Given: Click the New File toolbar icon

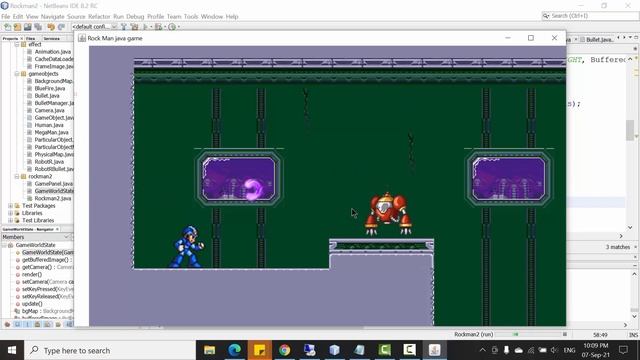Looking at the screenshot, I should pos(7,27).
